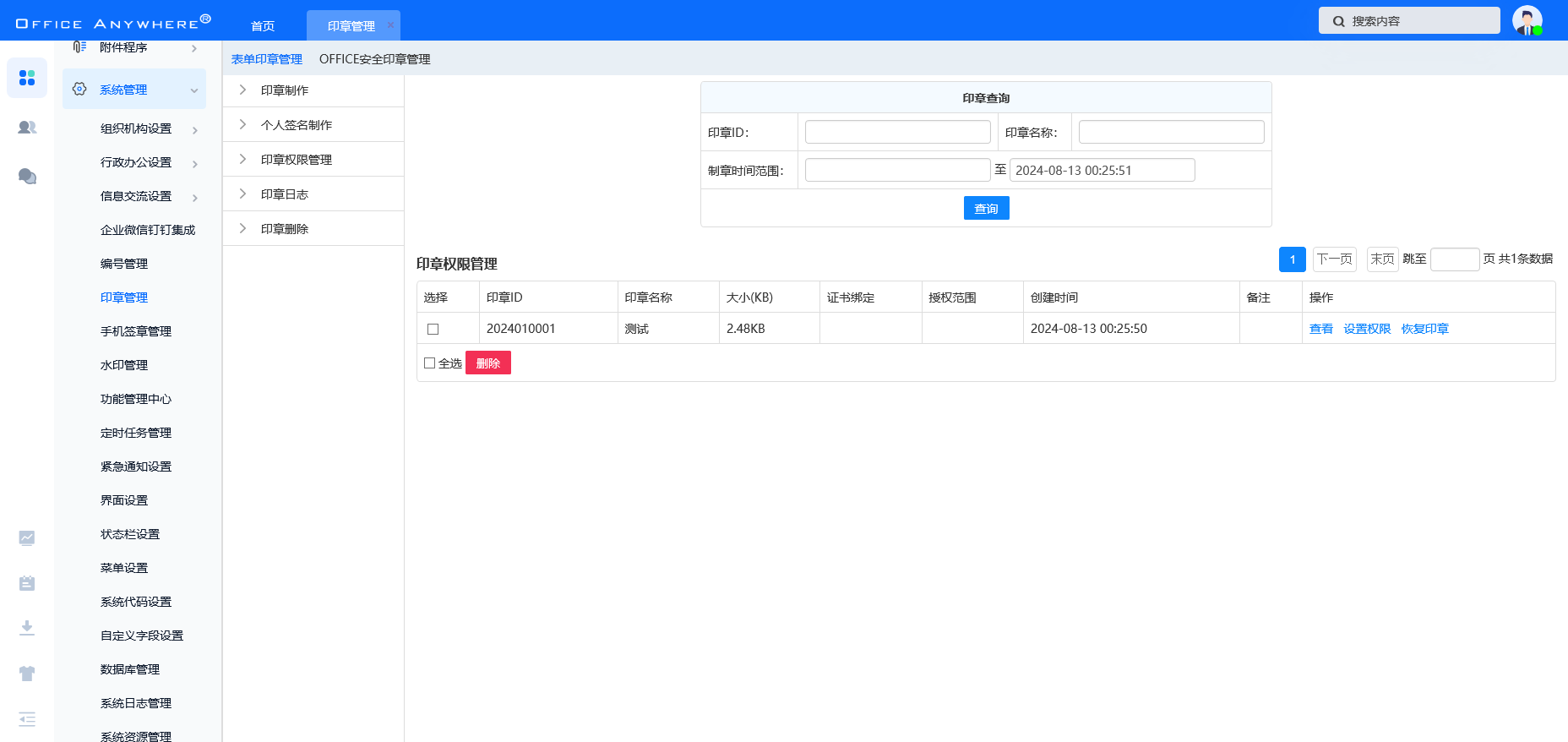1568x742 pixels.
Task: Click the blue 查询 button
Action: [986, 208]
